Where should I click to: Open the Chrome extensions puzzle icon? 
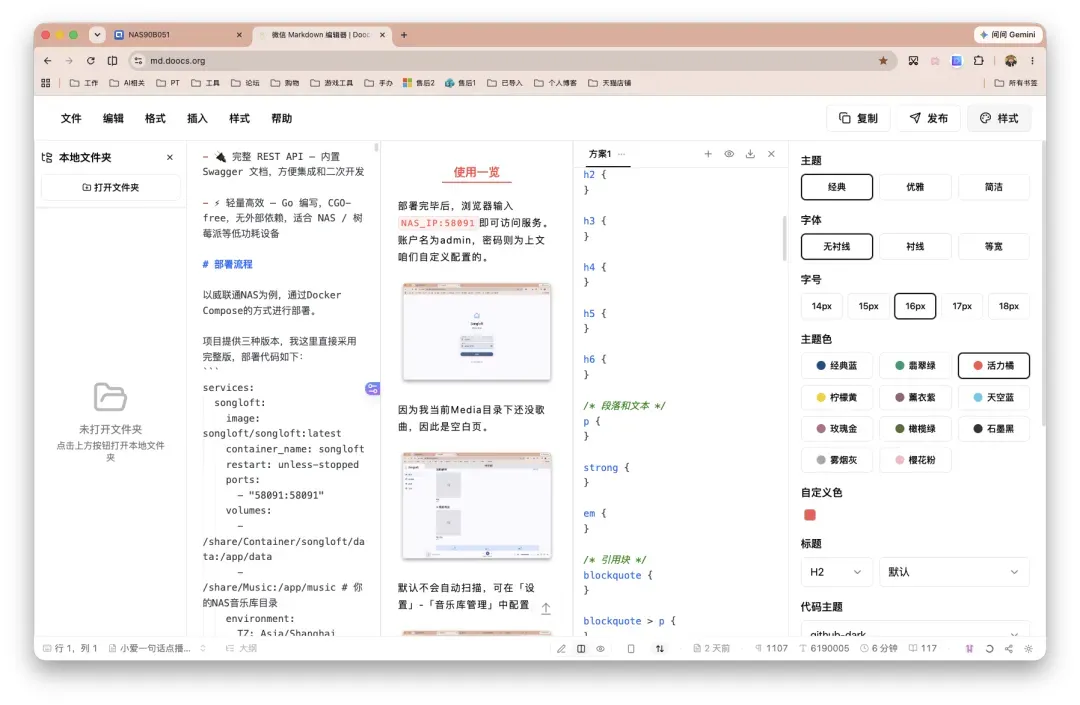point(978,61)
